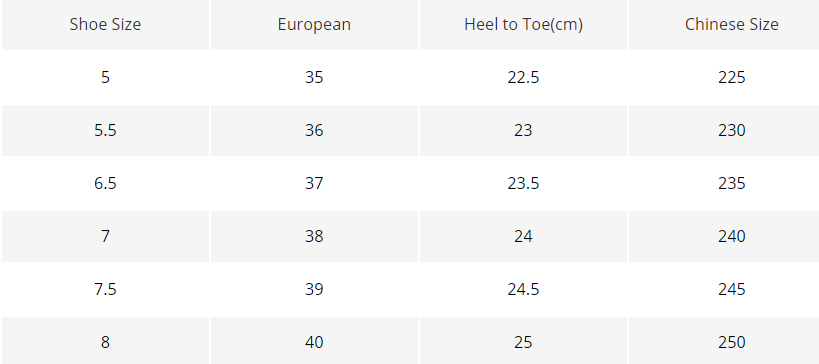Screen dimensions: 819x364
Task: Click Chinese size 240 cell
Action: click(x=732, y=237)
